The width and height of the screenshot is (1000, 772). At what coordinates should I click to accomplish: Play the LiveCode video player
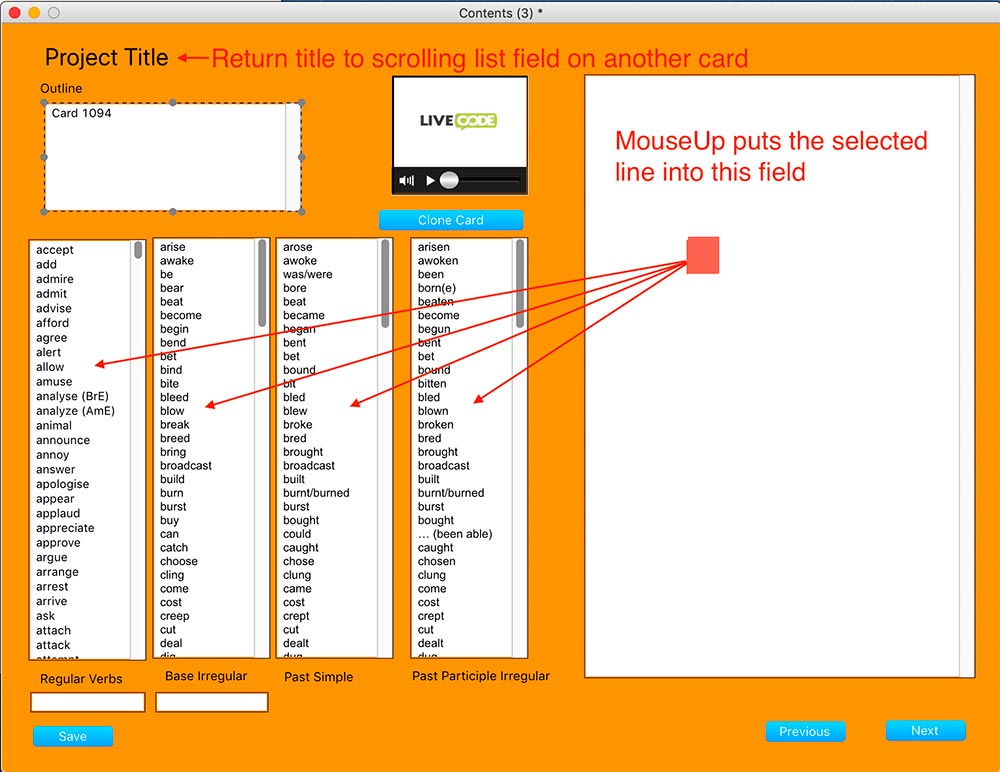430,181
